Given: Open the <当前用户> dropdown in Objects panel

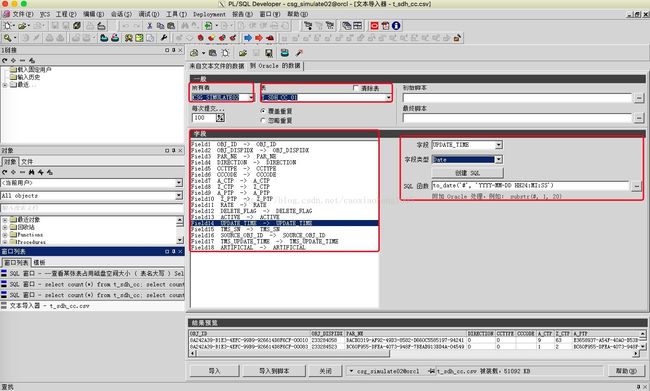Looking at the screenshot, I should coord(179,183).
